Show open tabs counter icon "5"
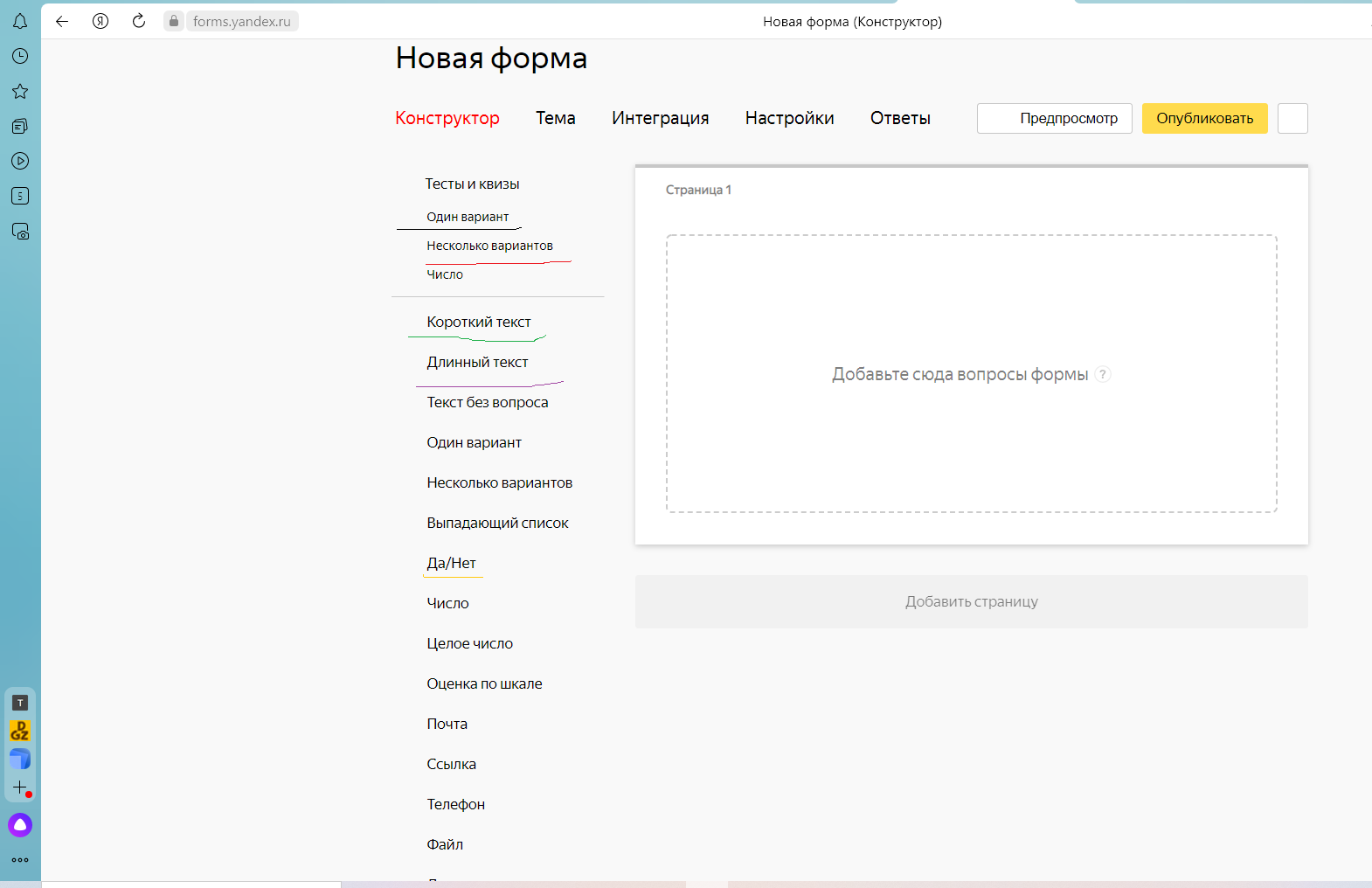1372x888 pixels. (20, 196)
